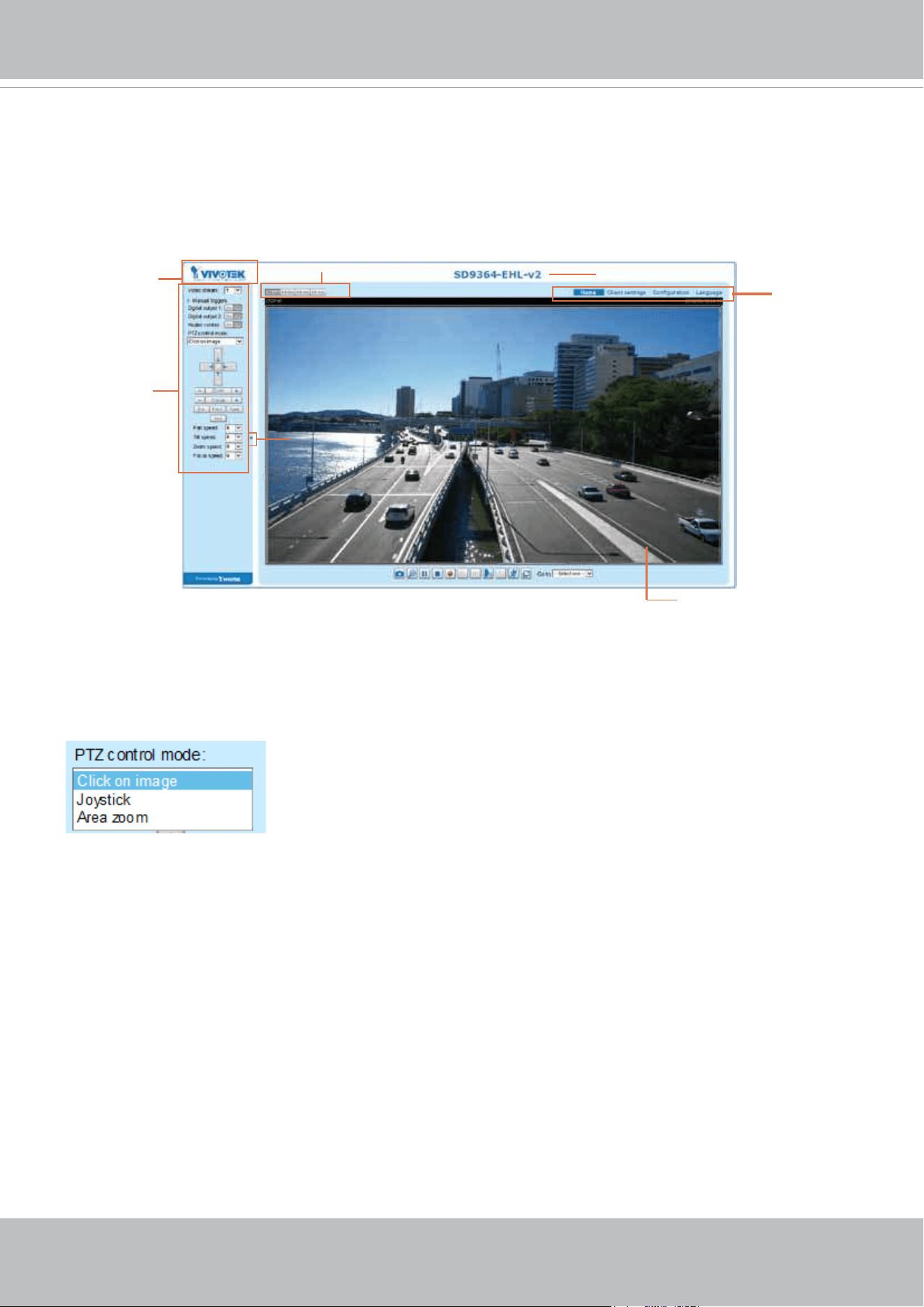Tilt camera down with the down arrow
The width and height of the screenshot is (924, 1307).
pyautogui.click(x=218, y=378)
